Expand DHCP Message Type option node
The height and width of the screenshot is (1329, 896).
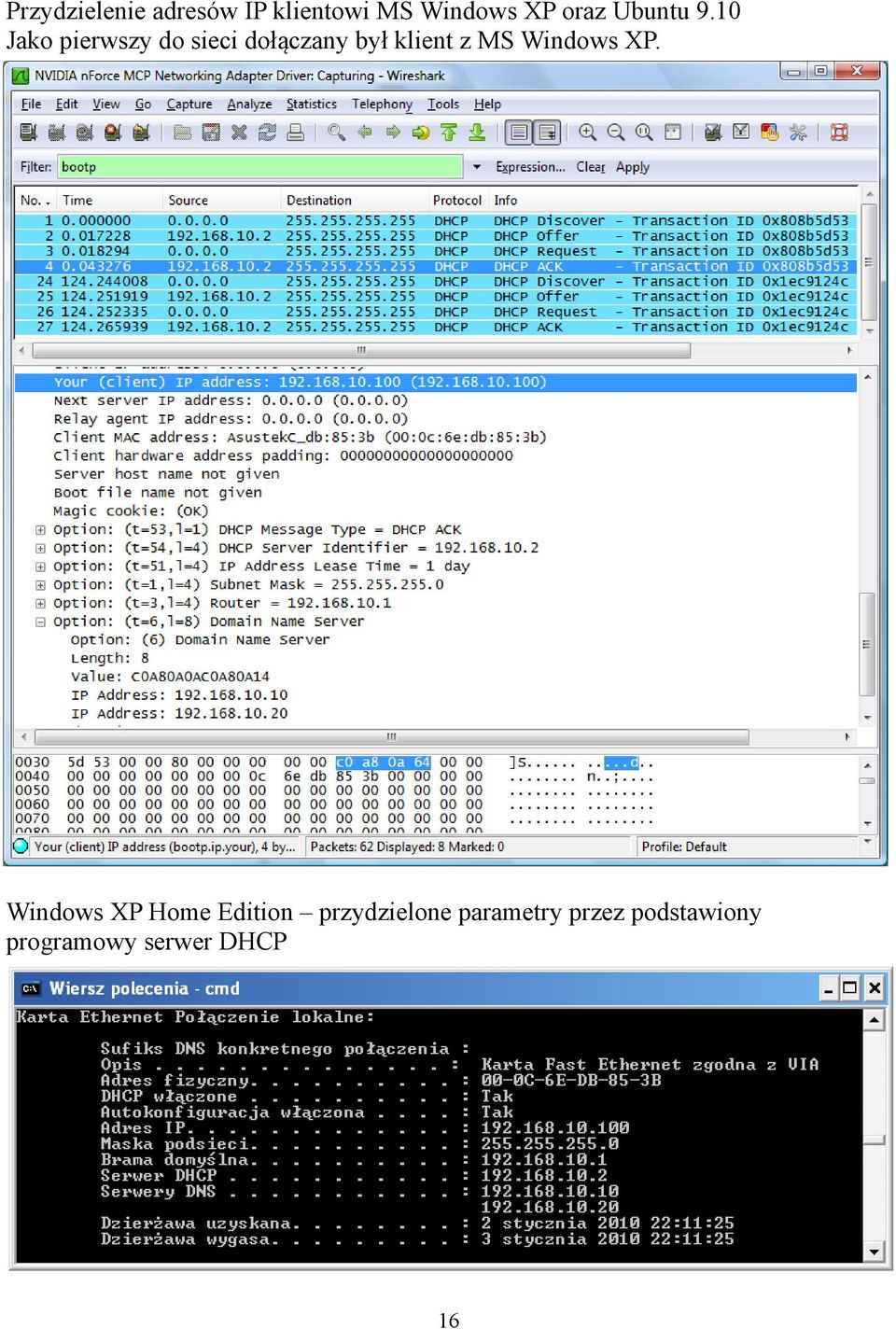[x=40, y=529]
